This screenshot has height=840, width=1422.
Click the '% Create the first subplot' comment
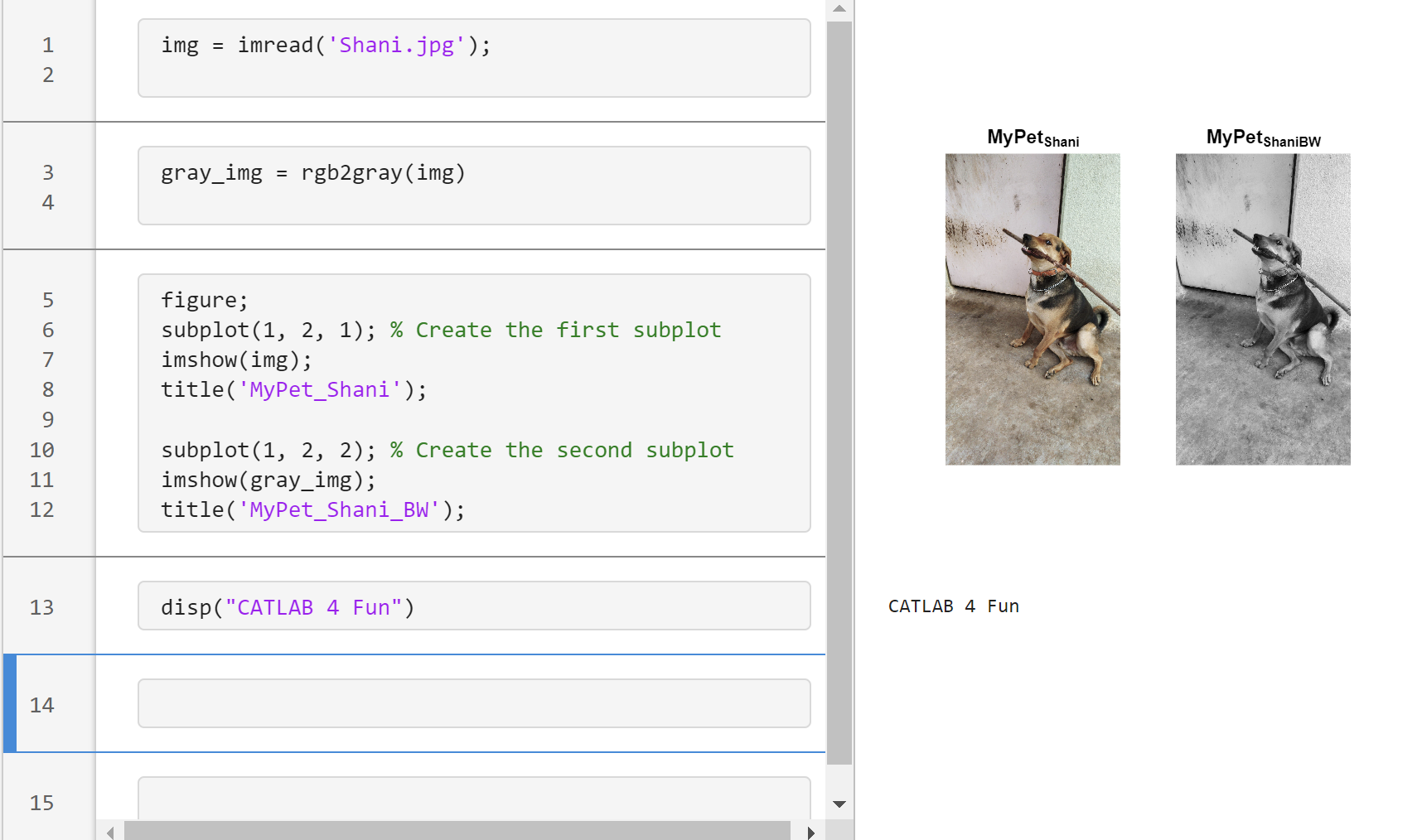556,330
